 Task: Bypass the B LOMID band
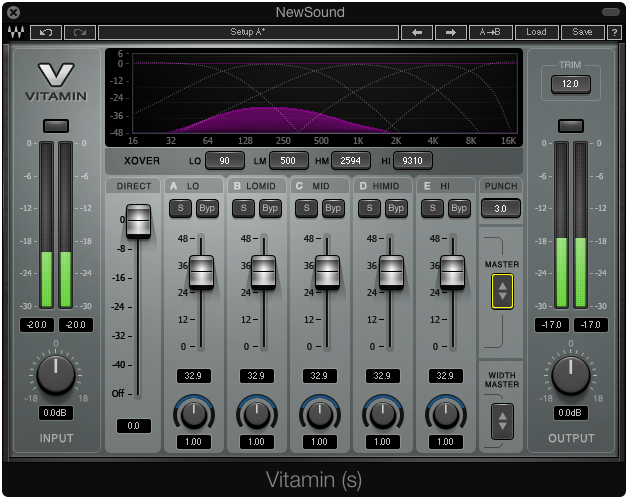click(x=270, y=208)
